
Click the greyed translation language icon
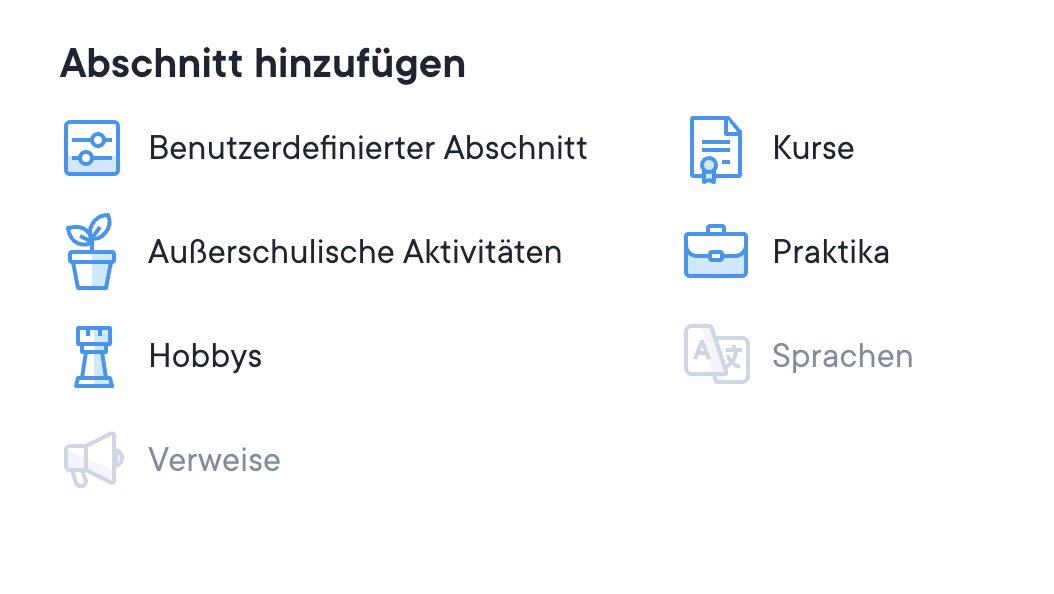coord(716,355)
